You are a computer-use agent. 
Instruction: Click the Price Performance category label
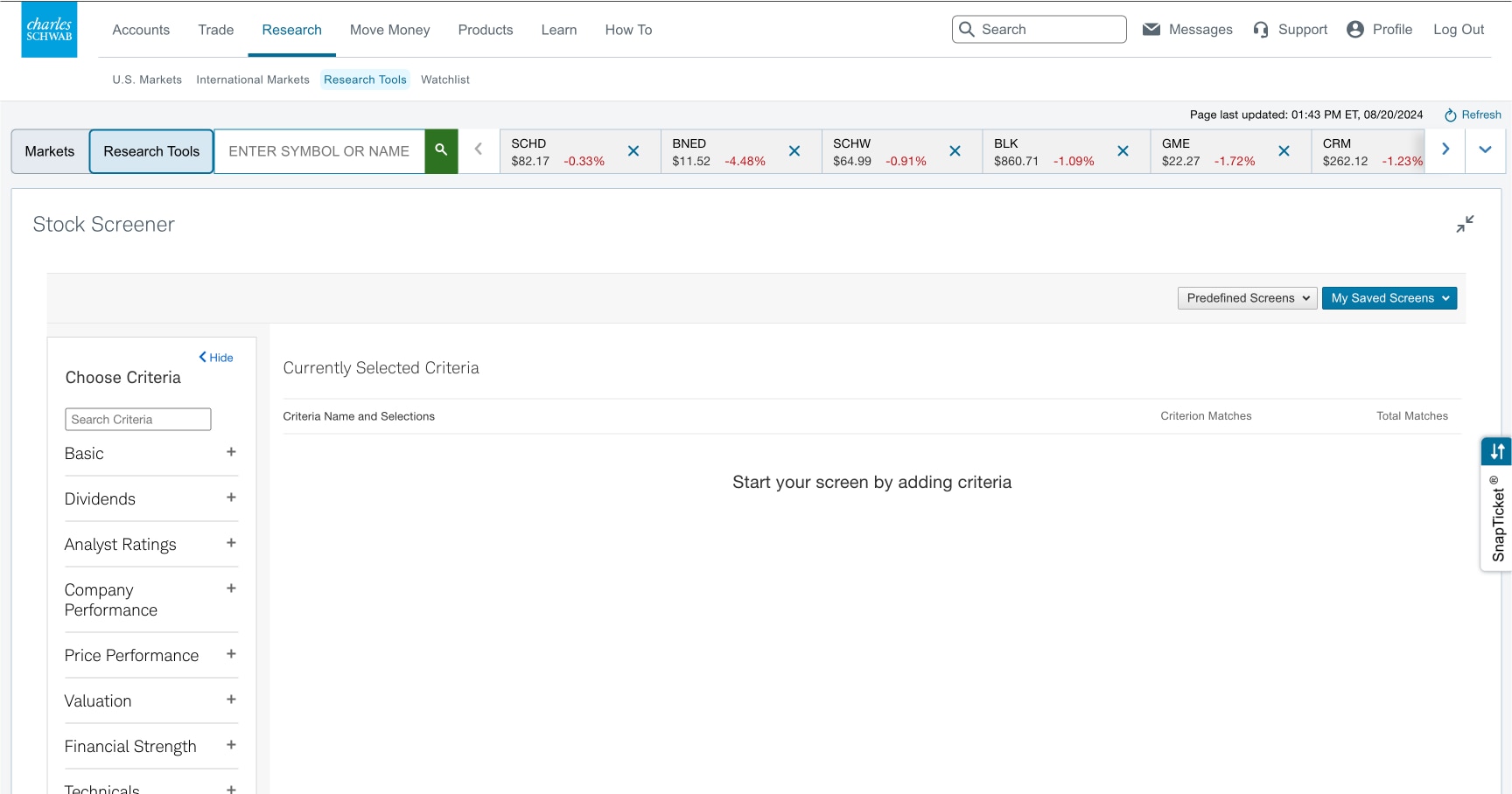click(x=131, y=656)
